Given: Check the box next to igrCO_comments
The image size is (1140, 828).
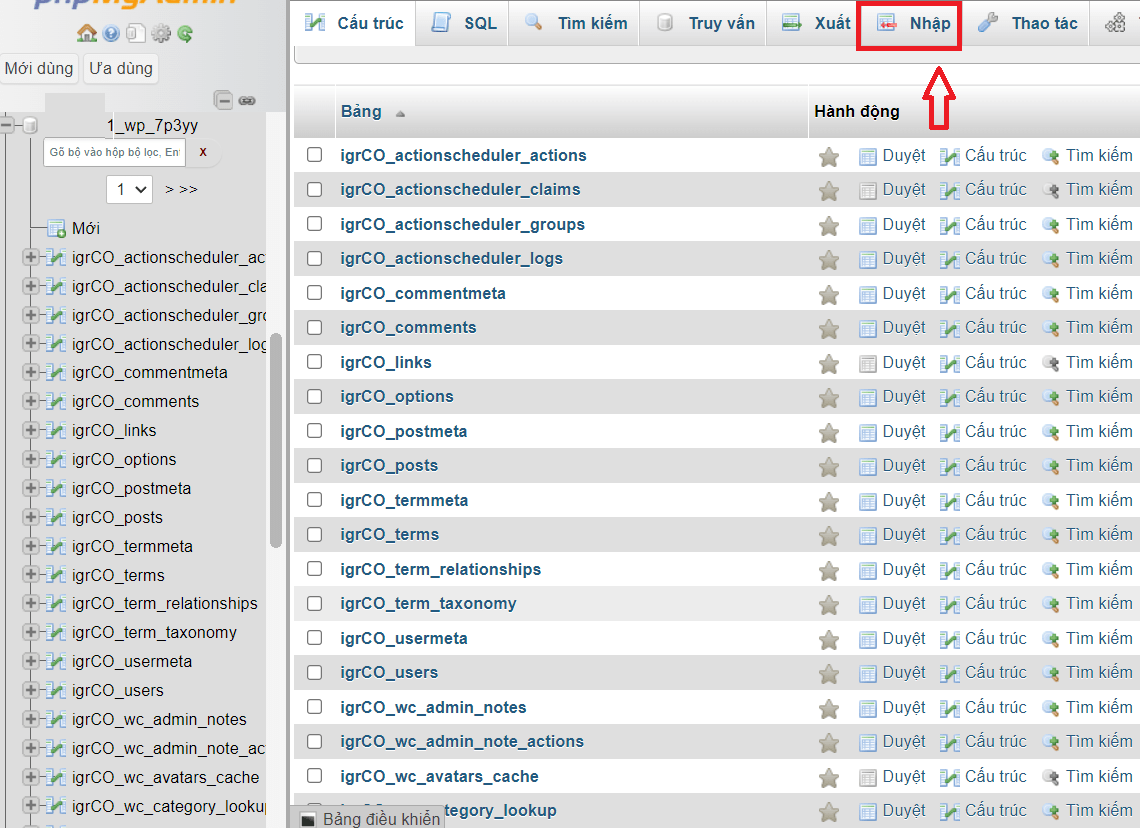Looking at the screenshot, I should (x=315, y=327).
